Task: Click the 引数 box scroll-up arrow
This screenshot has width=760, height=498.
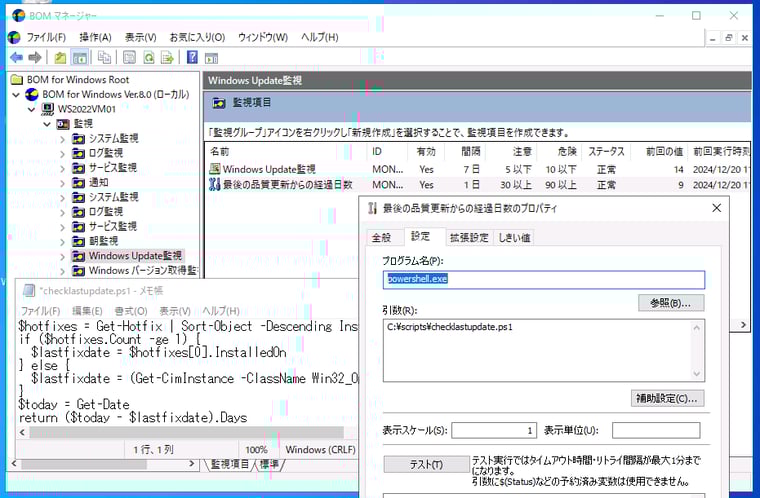Action: pos(697,328)
